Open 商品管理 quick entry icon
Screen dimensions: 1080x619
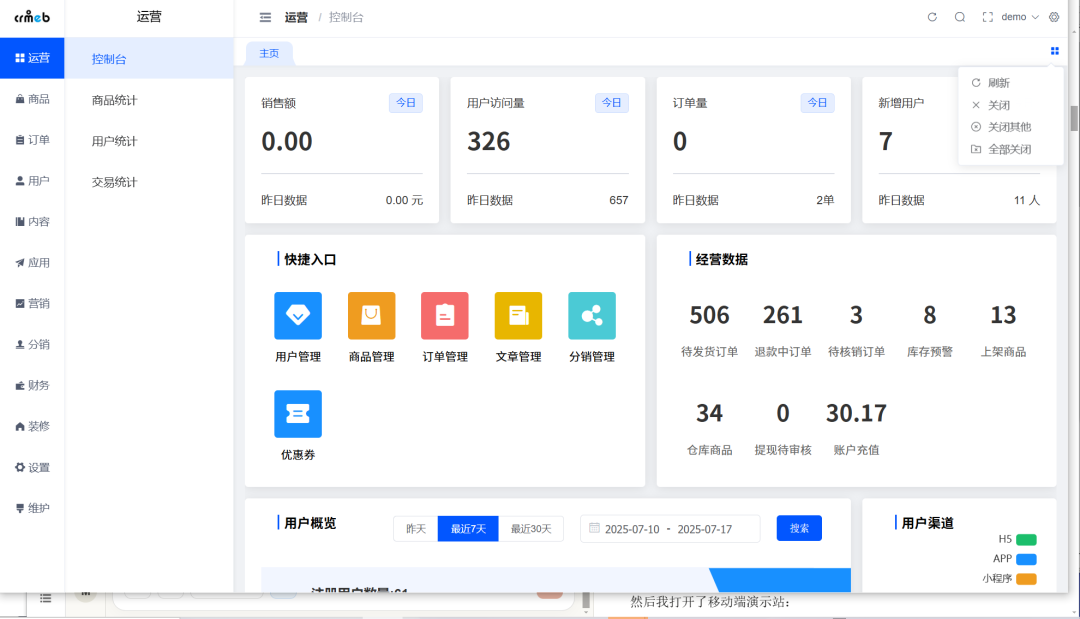[x=370, y=315]
